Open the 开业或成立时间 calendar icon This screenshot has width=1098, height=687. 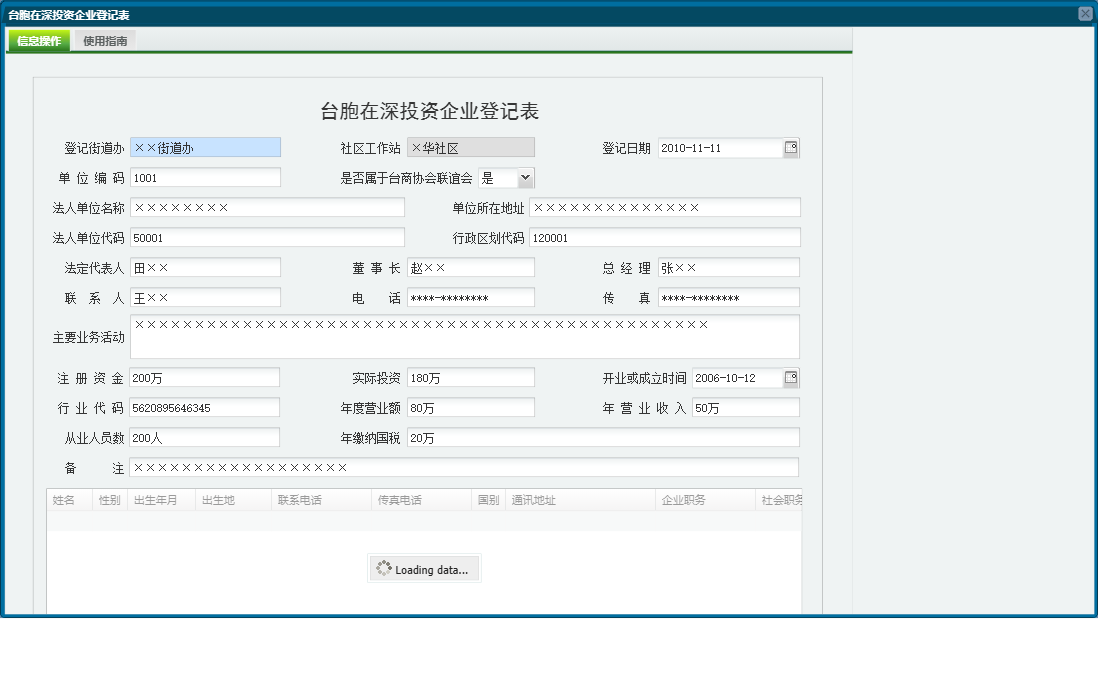pyautogui.click(x=790, y=377)
